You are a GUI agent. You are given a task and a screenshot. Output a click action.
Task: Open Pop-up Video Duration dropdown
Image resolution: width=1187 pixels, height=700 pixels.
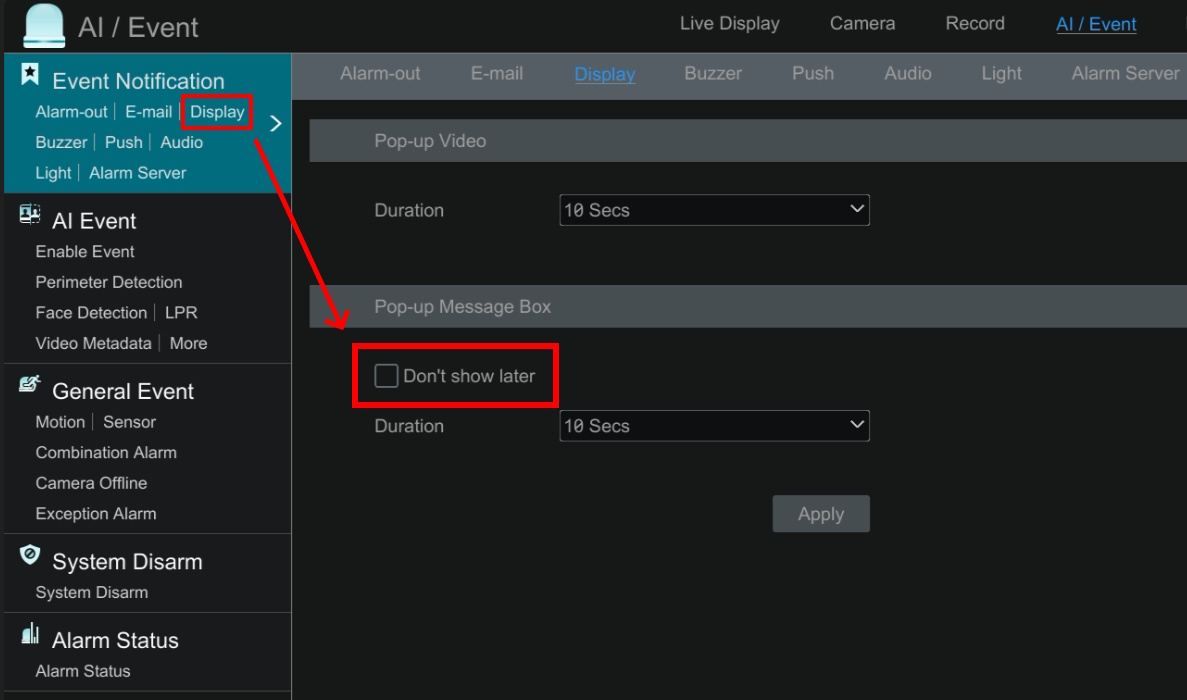pyautogui.click(x=714, y=210)
